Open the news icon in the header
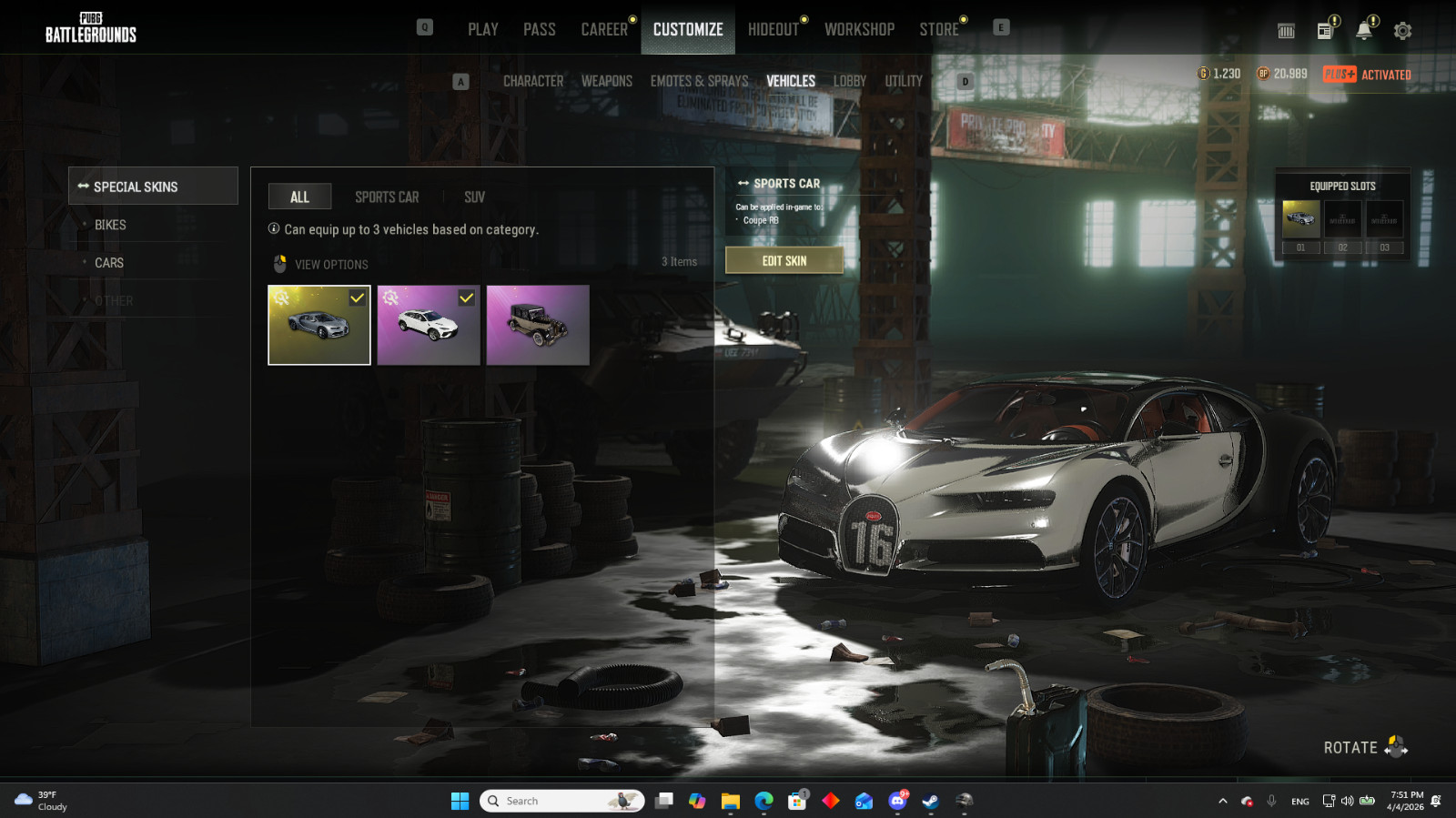Screen dimensions: 1456x818 click(x=1325, y=31)
